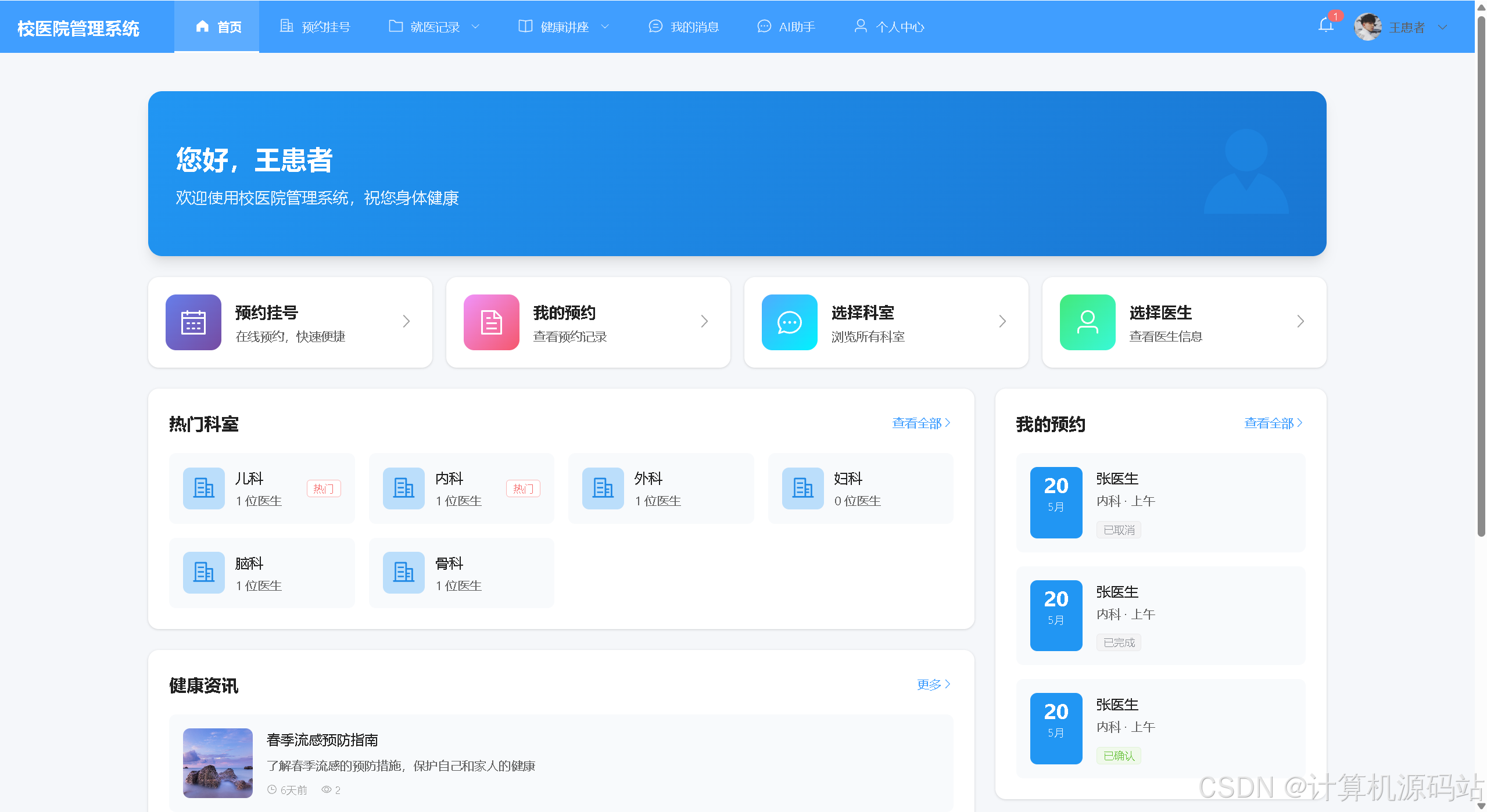1487x812 pixels.
Task: Click 查看全部 in 热门科室
Action: coord(922,423)
